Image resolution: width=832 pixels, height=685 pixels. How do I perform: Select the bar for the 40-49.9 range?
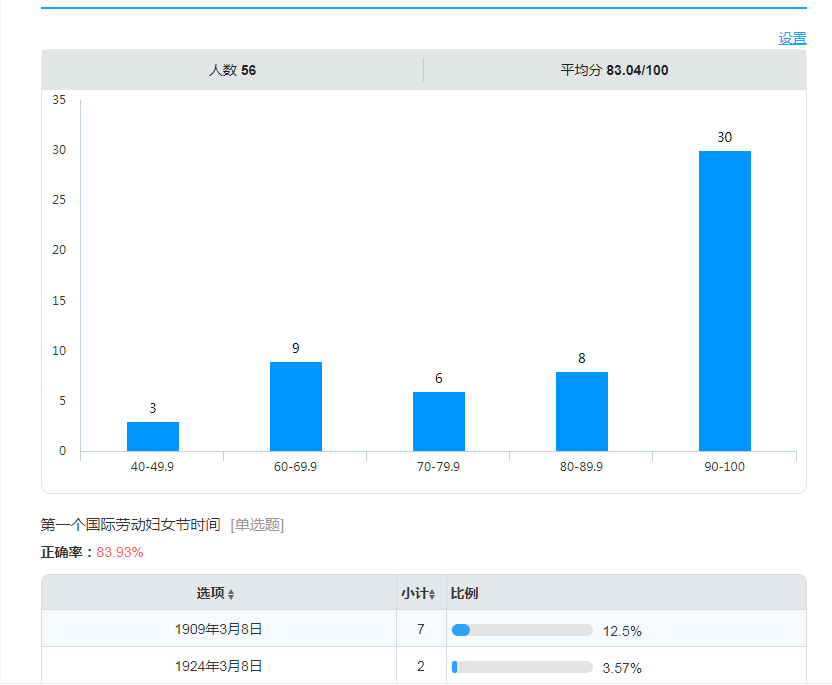coord(153,436)
